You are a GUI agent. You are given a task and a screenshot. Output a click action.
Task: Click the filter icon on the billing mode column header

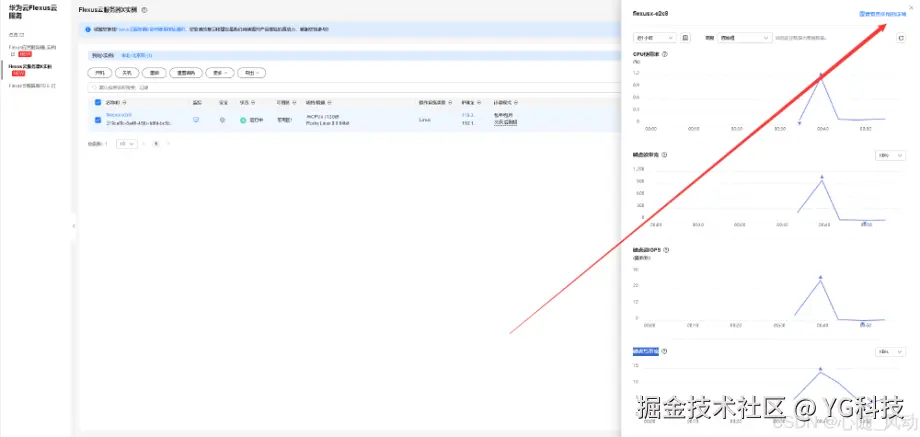click(516, 103)
